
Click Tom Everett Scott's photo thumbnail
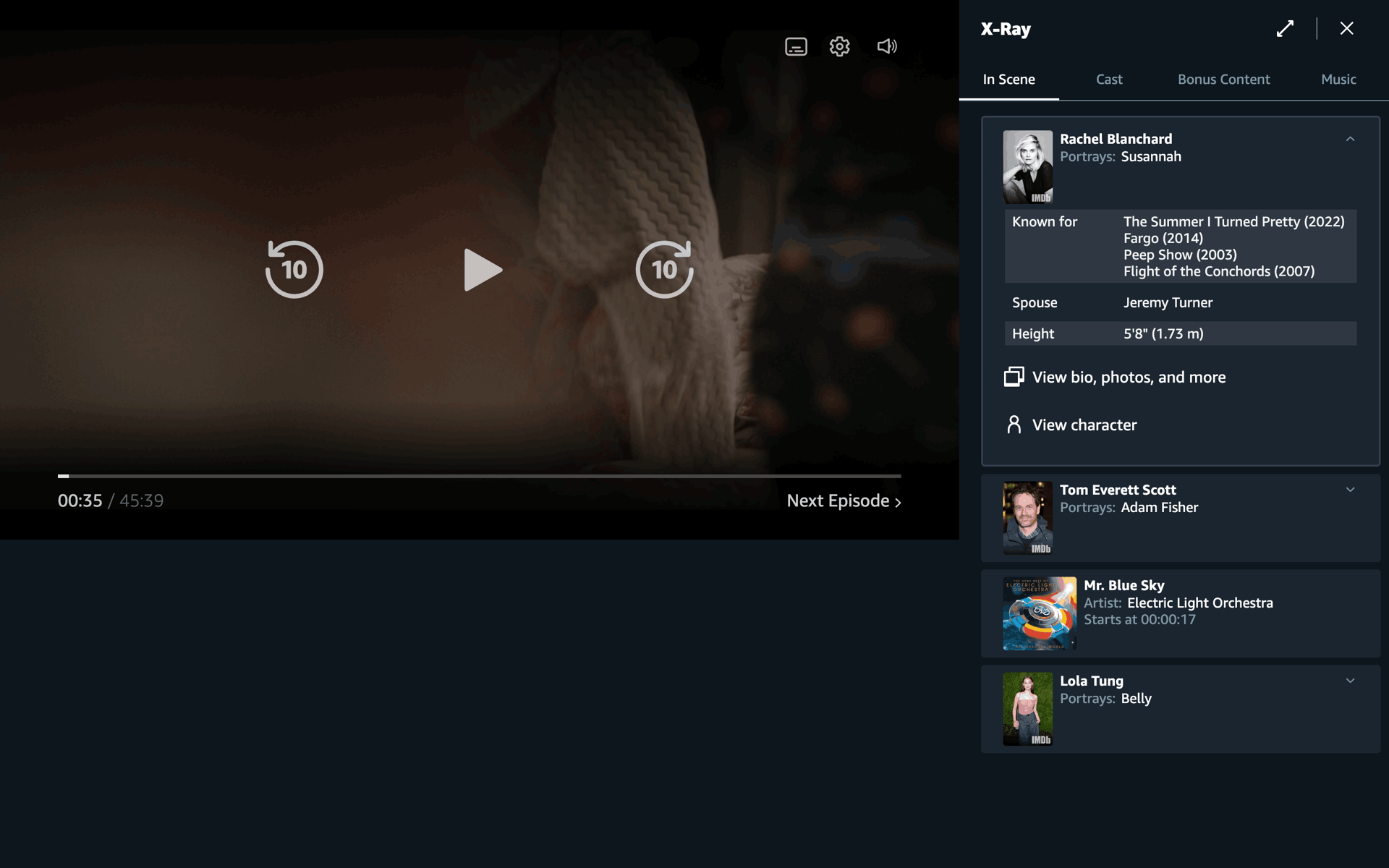click(1027, 518)
